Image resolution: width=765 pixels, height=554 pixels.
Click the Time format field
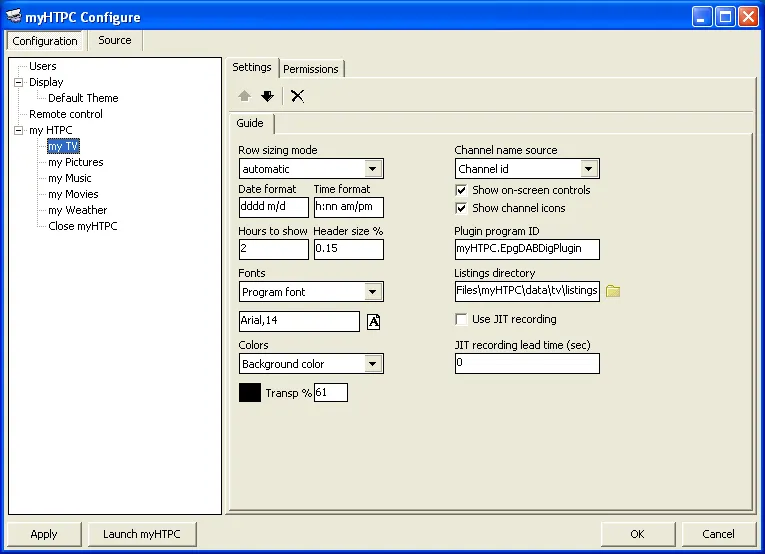pyautogui.click(x=349, y=207)
